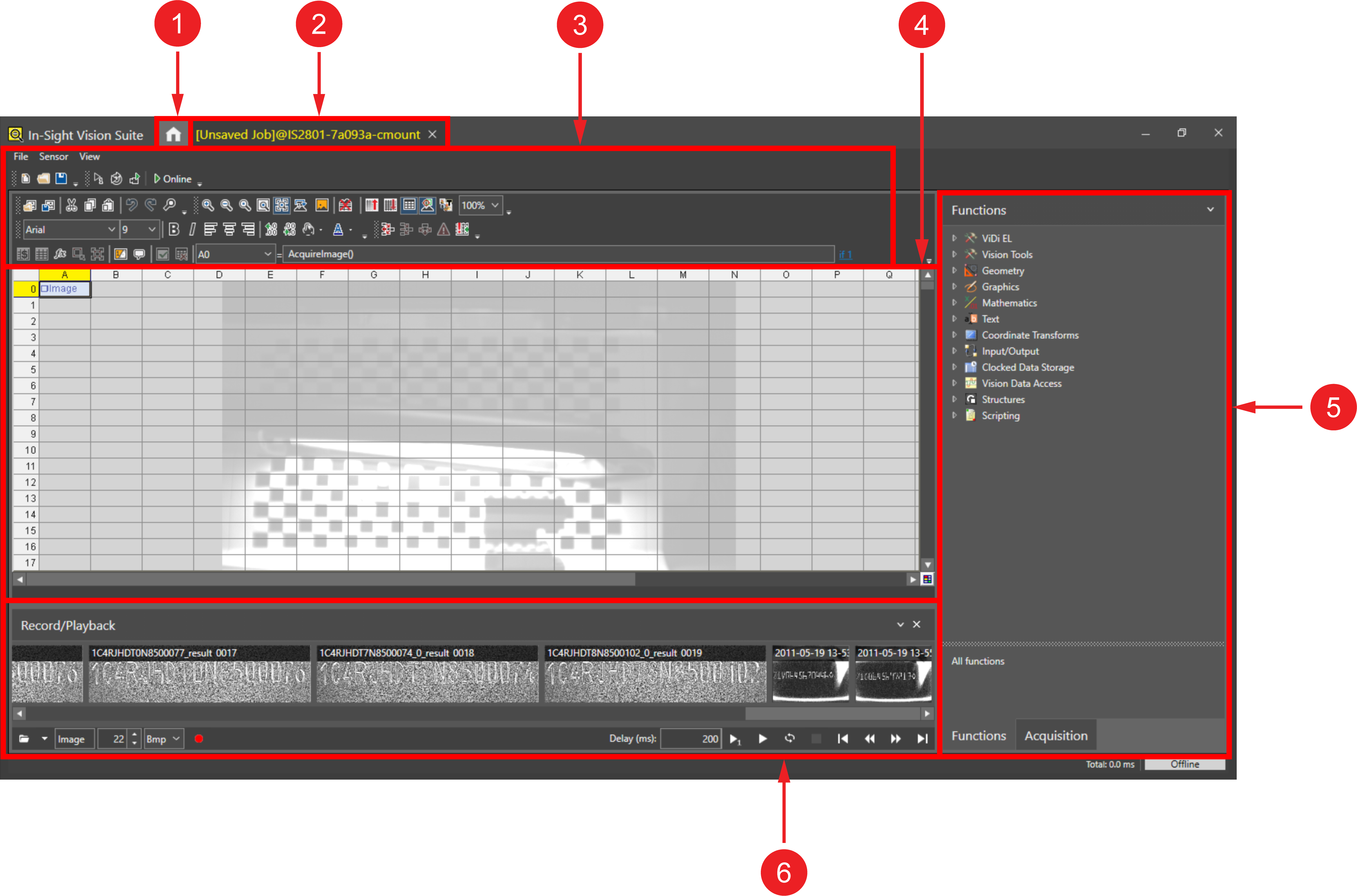
Task: Save the job with floppy disk icon
Action: pos(61,179)
